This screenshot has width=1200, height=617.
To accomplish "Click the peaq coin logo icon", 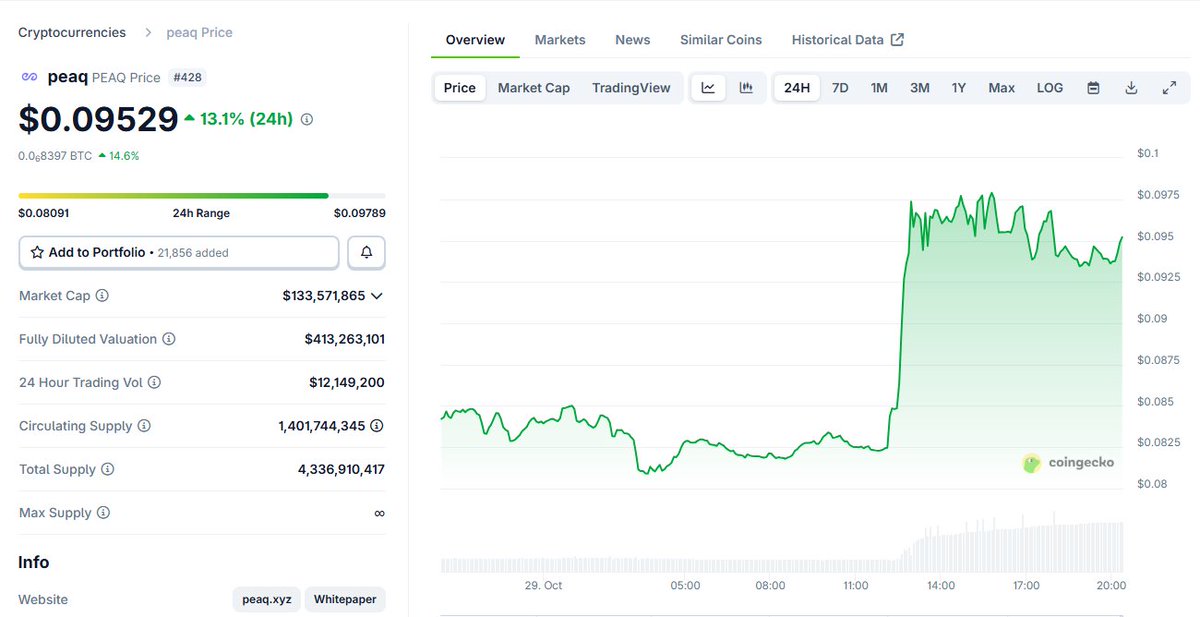I will point(29,77).
